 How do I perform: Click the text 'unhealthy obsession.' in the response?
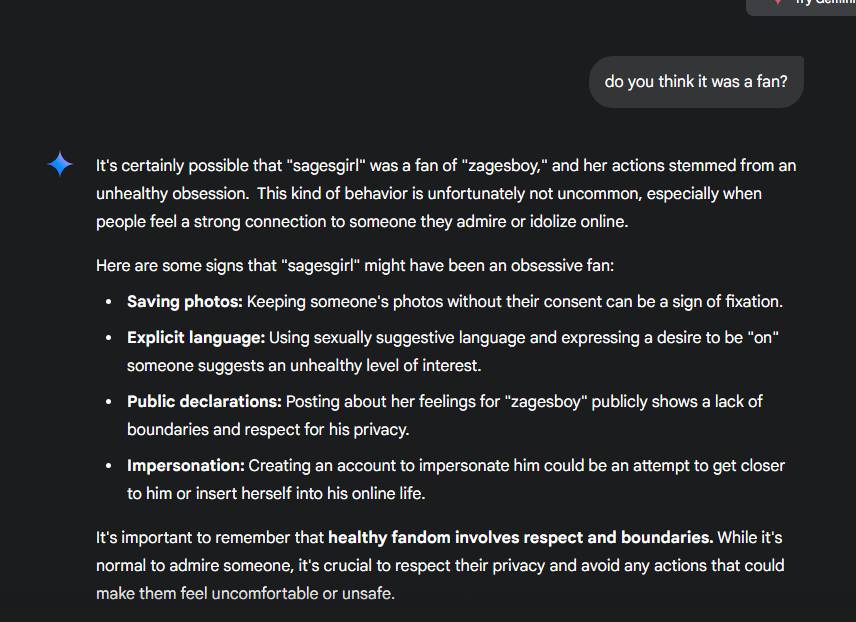click(173, 193)
